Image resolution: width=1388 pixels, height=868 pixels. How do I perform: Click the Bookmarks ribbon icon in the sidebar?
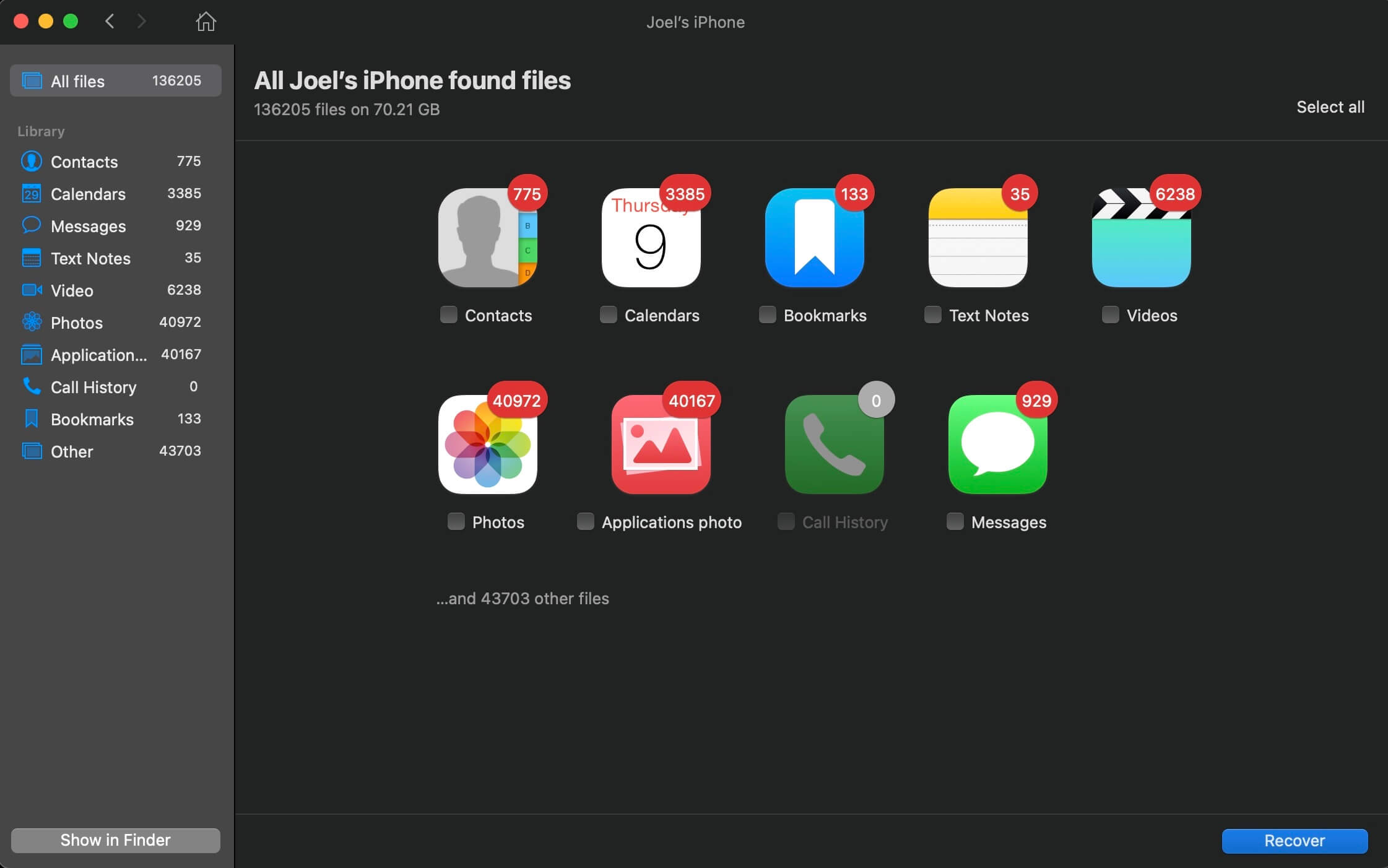[x=32, y=419]
